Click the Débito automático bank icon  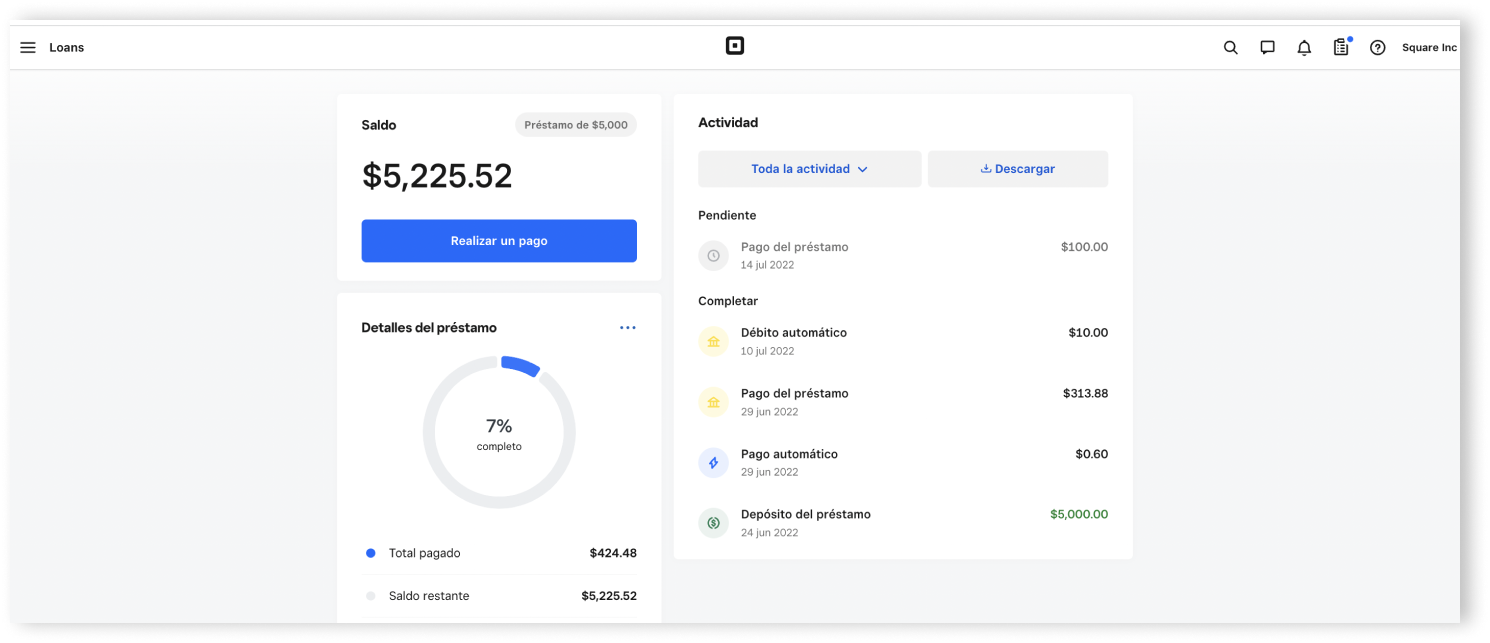point(713,342)
